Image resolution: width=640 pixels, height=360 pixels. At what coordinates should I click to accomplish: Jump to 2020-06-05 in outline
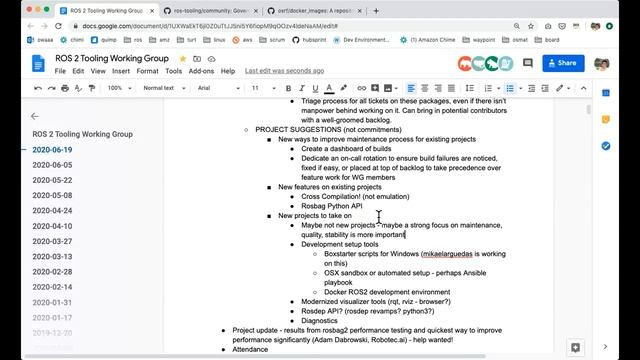point(52,165)
